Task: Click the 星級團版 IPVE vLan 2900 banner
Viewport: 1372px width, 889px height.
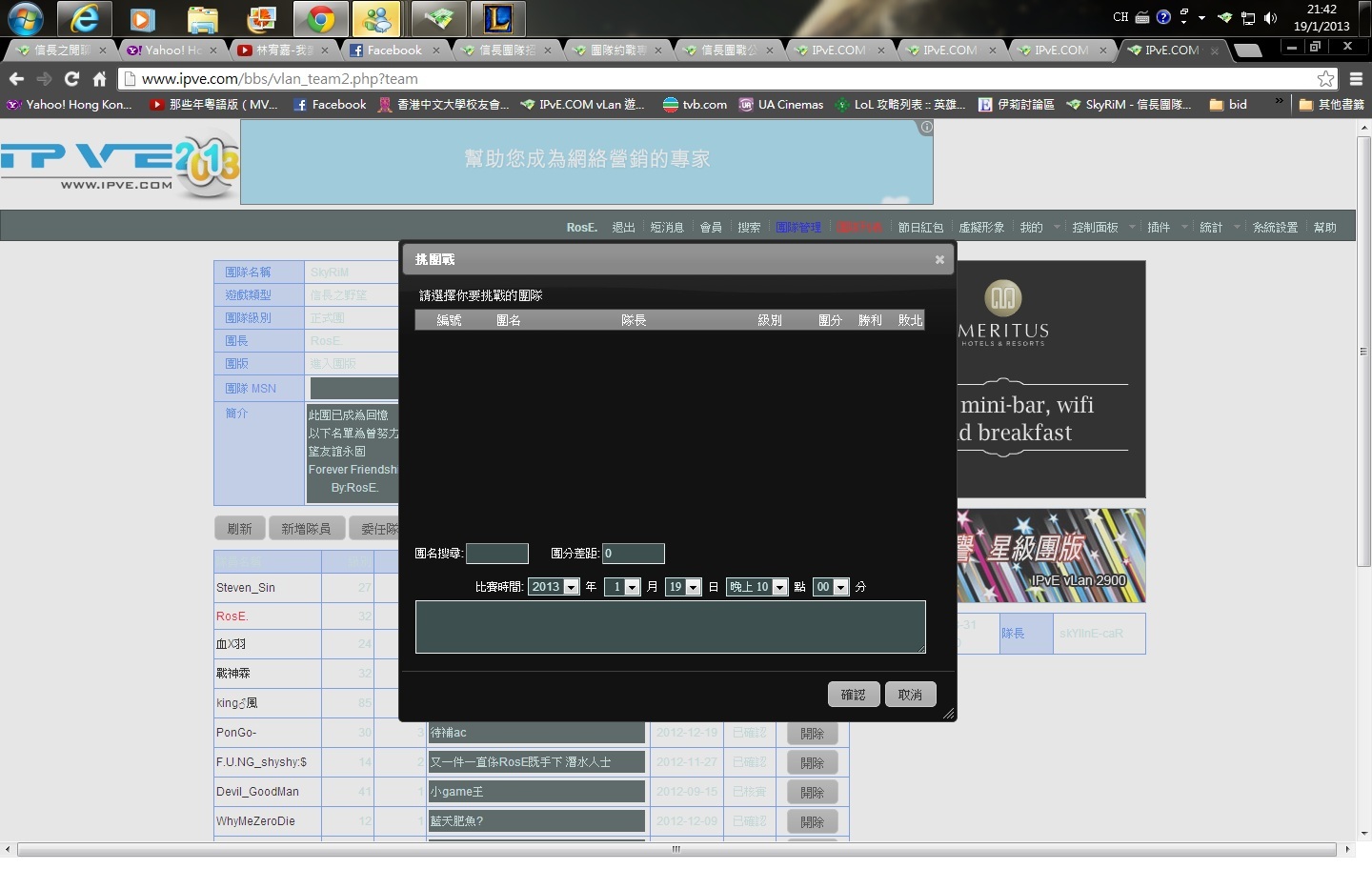Action: 1051,556
